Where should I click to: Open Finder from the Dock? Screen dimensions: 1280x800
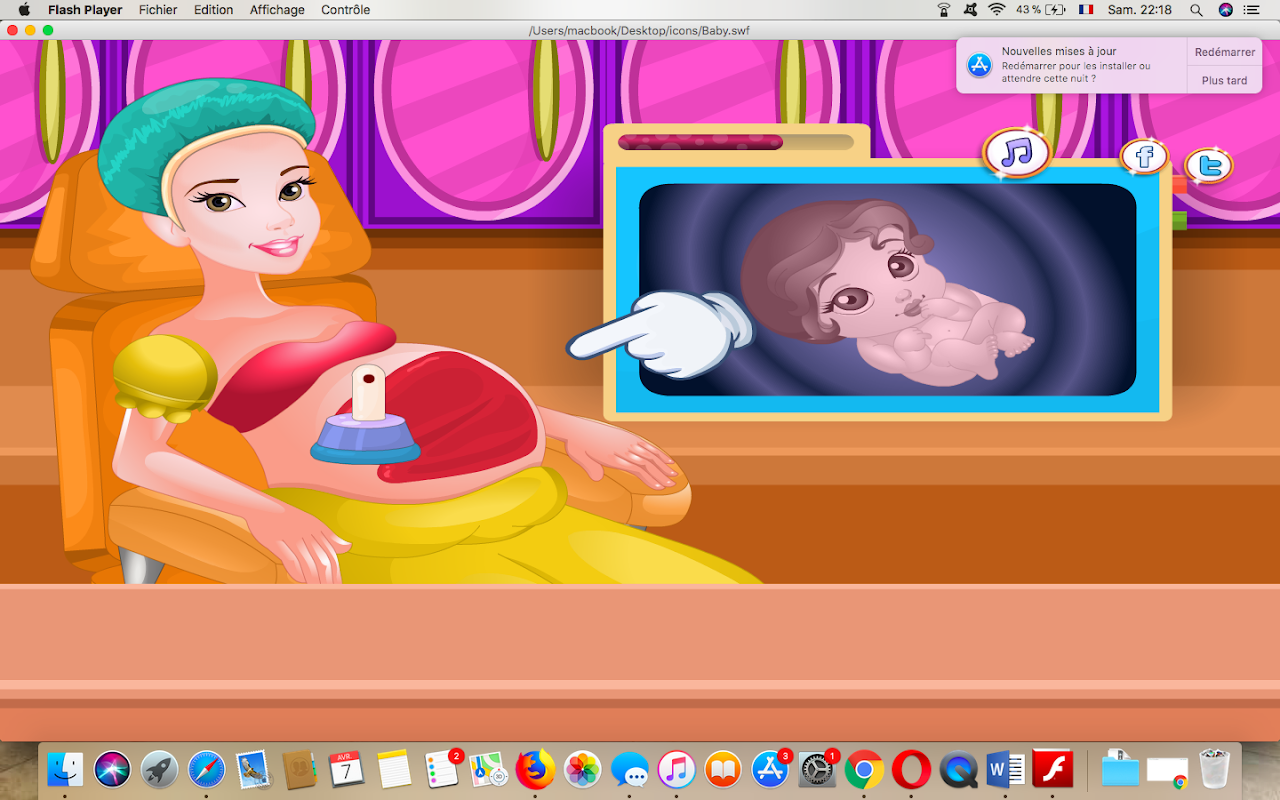(x=65, y=769)
